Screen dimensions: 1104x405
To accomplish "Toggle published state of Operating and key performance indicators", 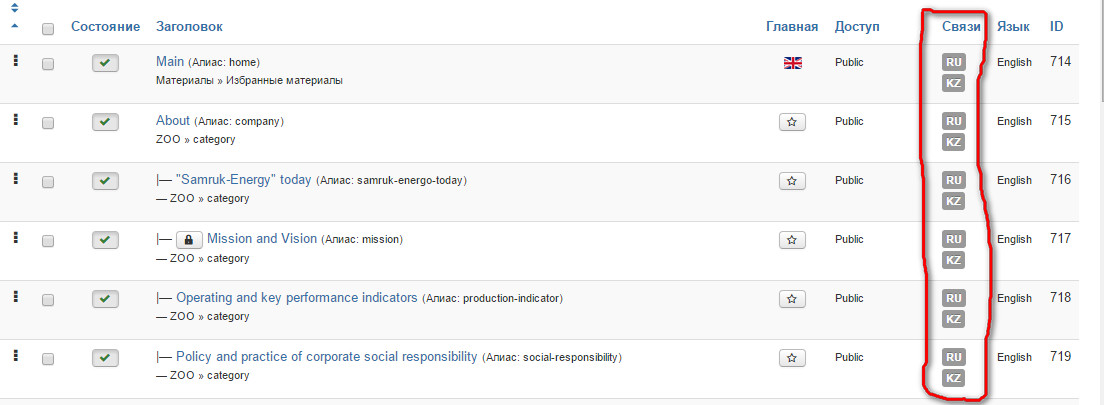I will [x=105, y=299].
